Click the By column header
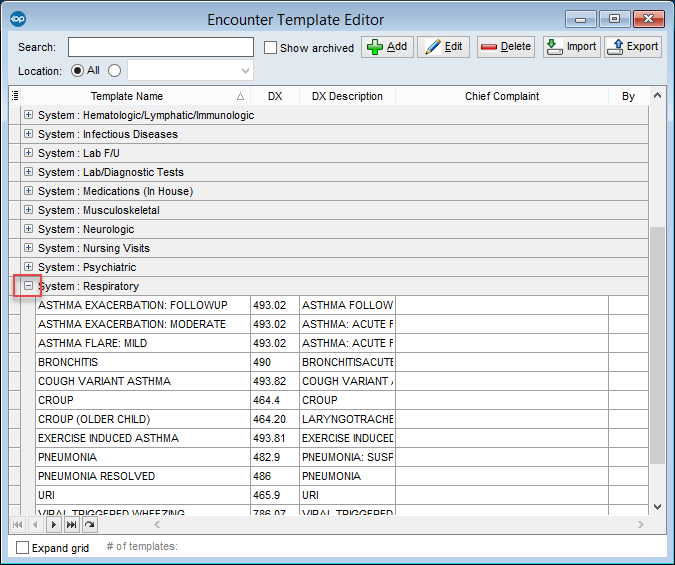The image size is (675, 565). (x=628, y=96)
